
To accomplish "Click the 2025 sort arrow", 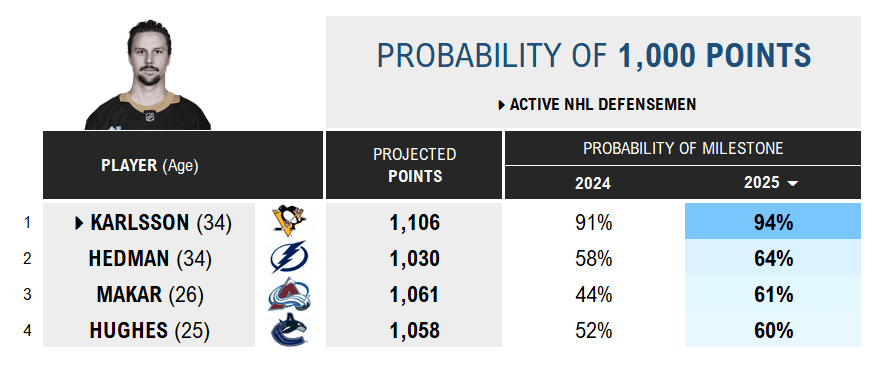I will (x=793, y=184).
